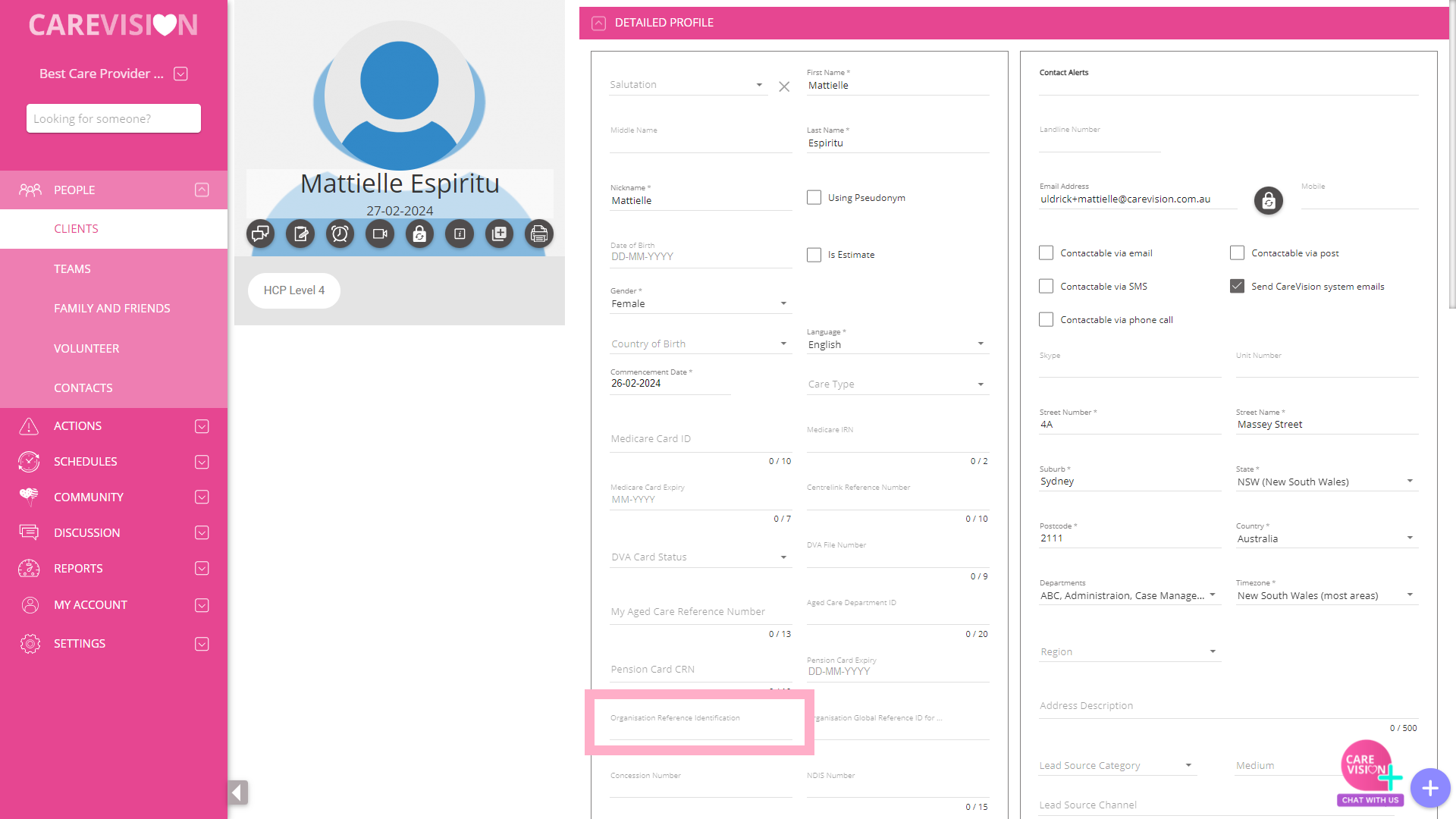Click the CAREVISION logo
1456x819 pixels.
[x=114, y=25]
